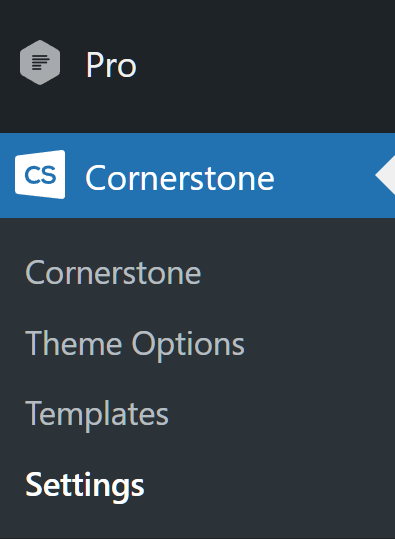
Task: Open the Cornerstone submenu link
Action: pyautogui.click(x=113, y=273)
